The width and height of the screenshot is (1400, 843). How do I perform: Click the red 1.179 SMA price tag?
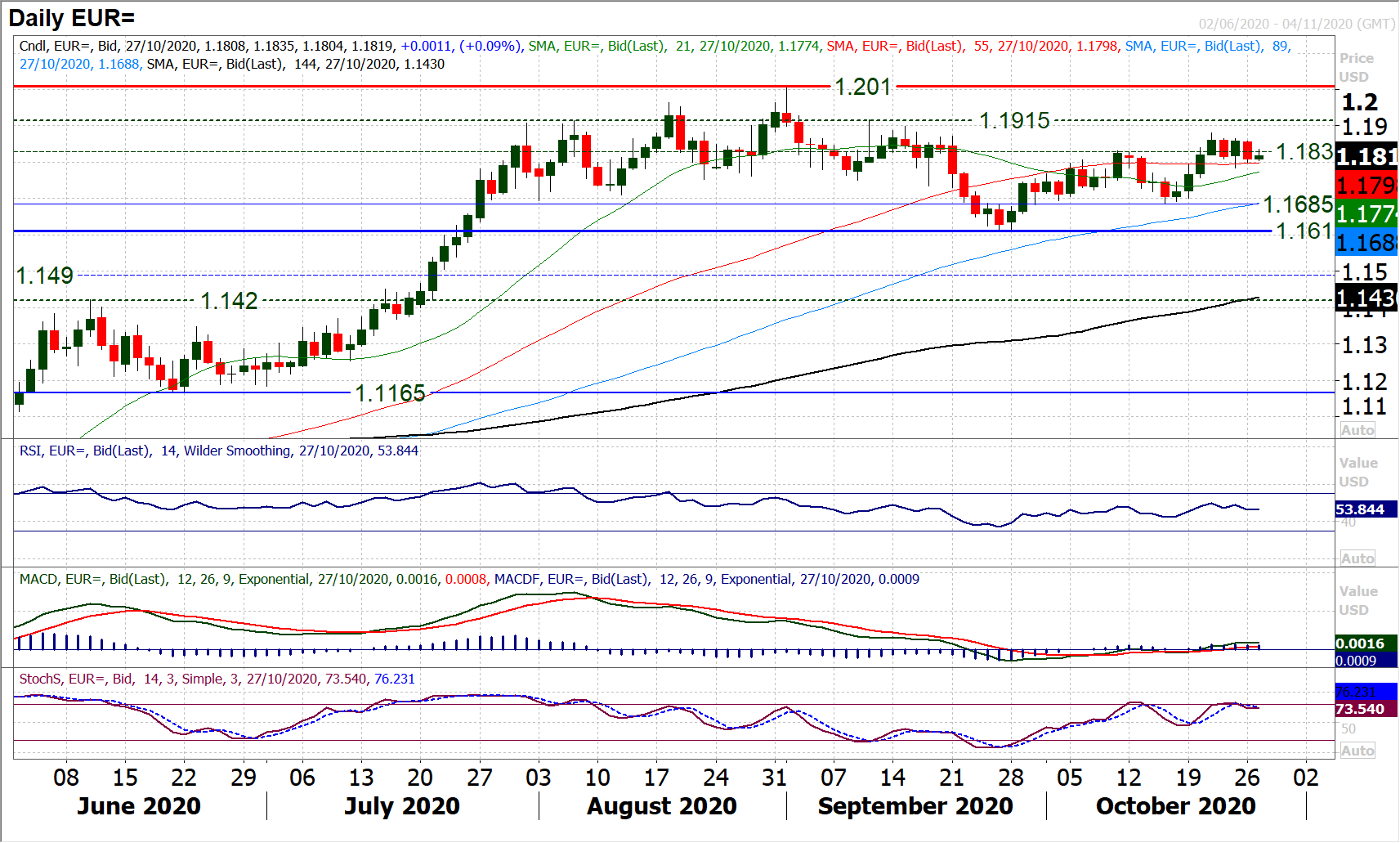pyautogui.click(x=1366, y=185)
